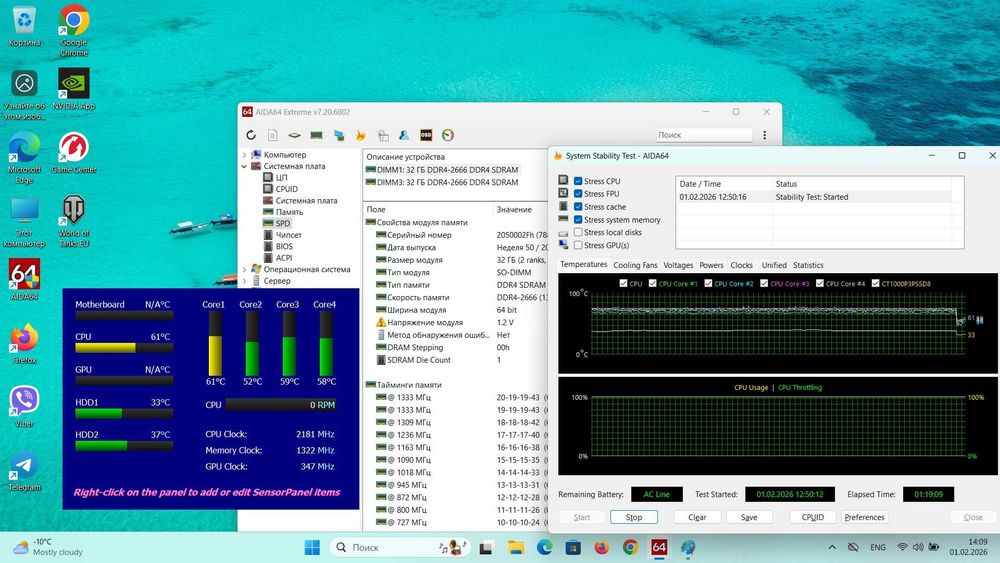Switch to the Voltages tab
Screen dimensions: 1000x563
coord(678,265)
